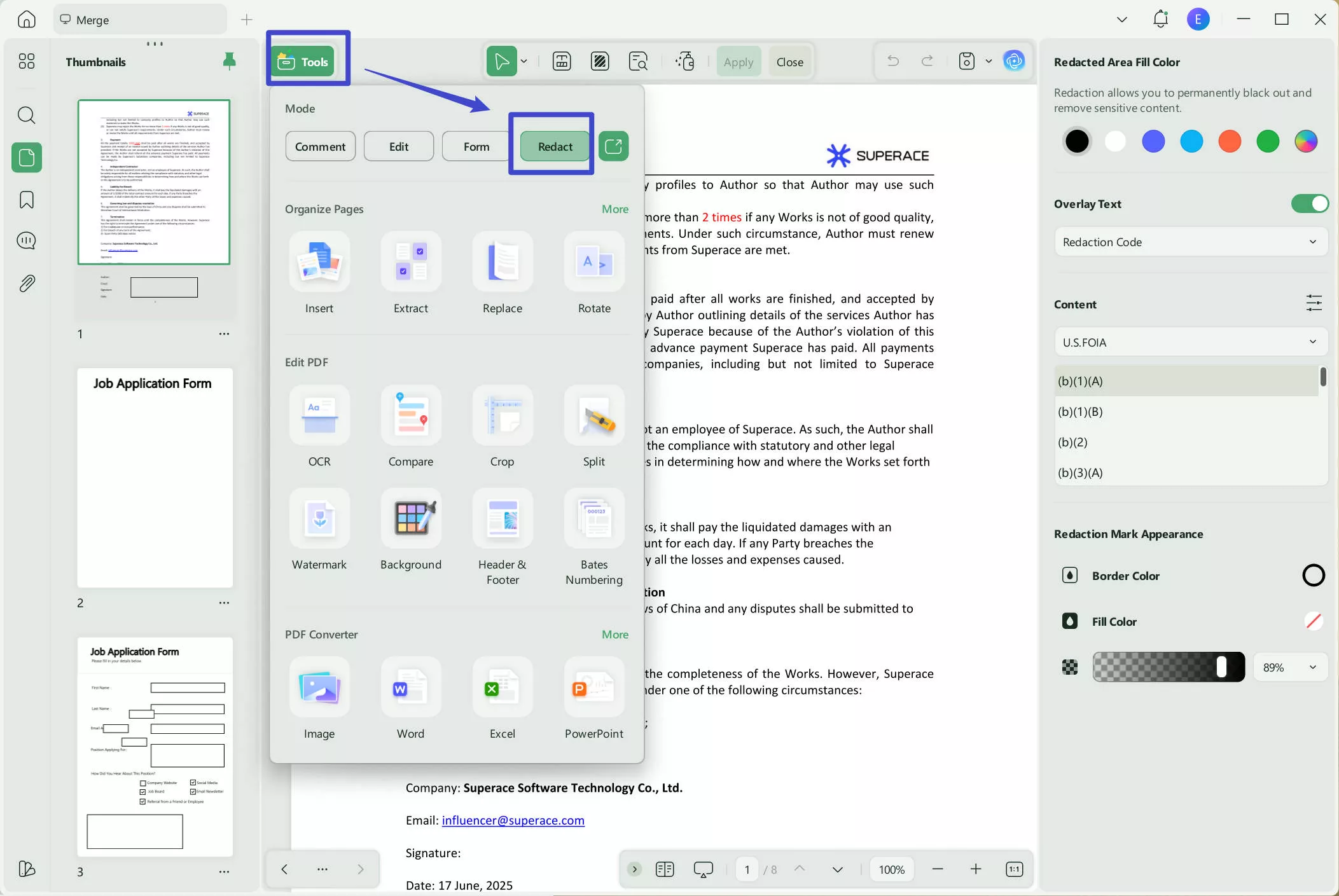
Task: Convert the PDF to Word
Action: [x=410, y=698]
